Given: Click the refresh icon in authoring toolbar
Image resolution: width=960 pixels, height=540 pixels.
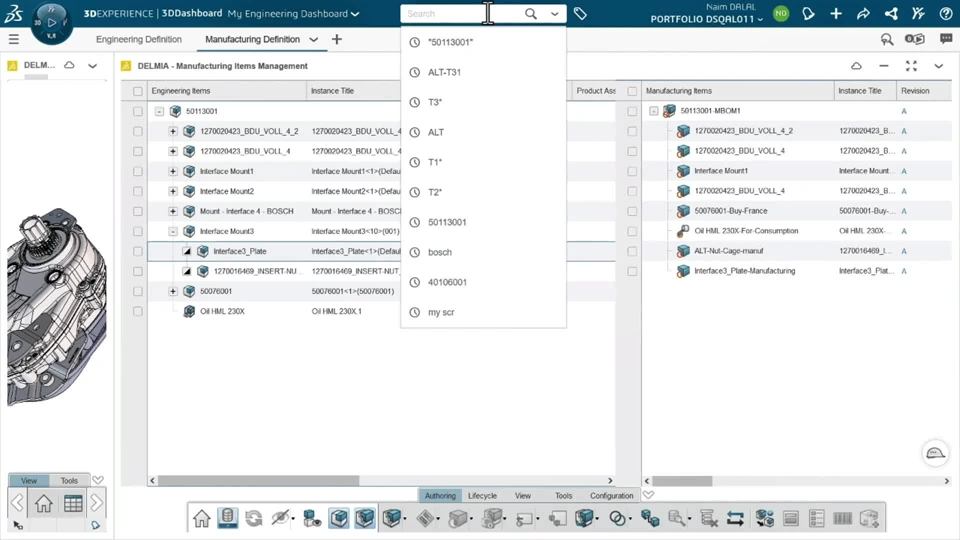Looking at the screenshot, I should tap(253, 519).
